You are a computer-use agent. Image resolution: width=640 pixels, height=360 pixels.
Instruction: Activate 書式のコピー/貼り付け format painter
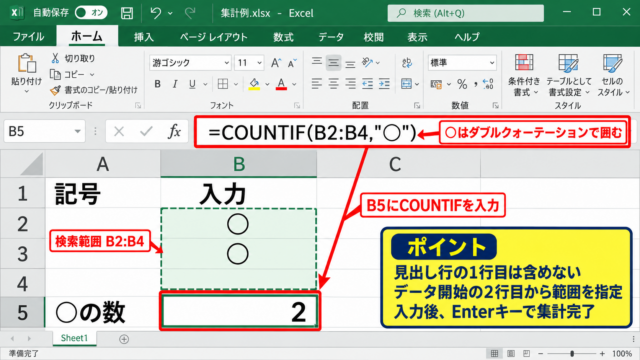pos(93,90)
